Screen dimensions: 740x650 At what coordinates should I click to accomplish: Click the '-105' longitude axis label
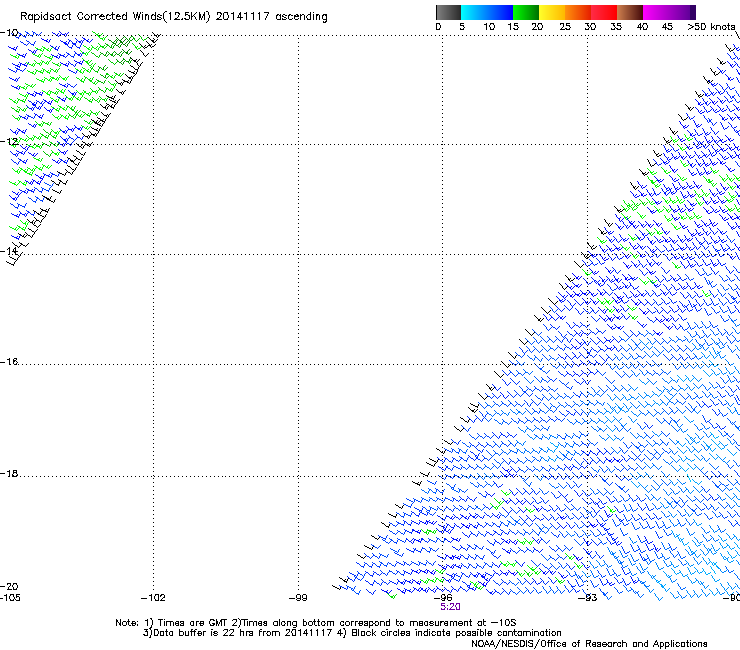(x=10, y=598)
